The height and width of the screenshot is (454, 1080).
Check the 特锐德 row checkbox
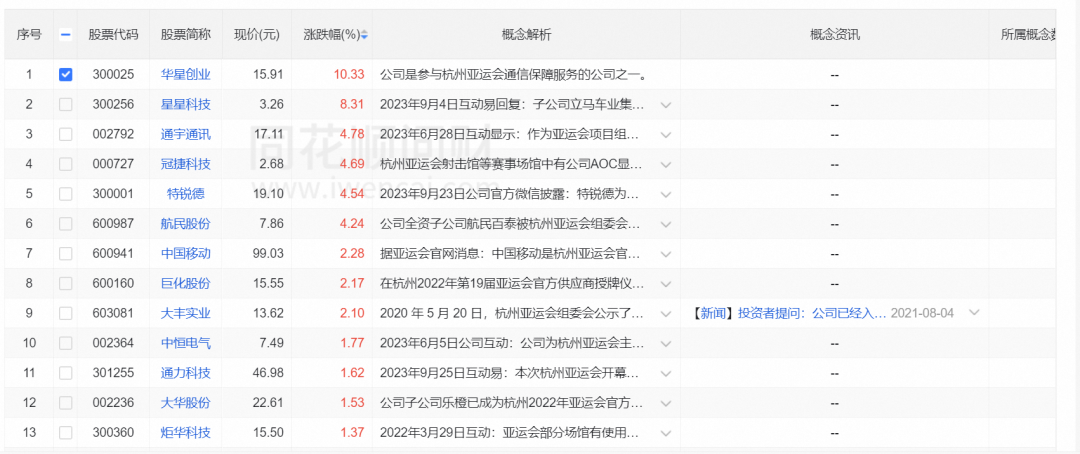click(65, 194)
